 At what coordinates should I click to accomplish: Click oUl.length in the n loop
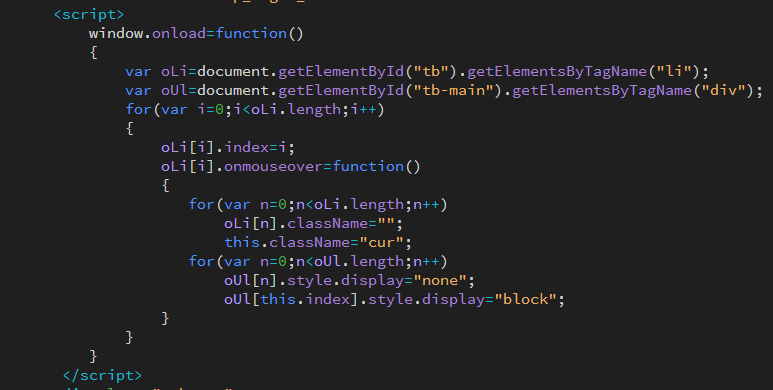click(x=359, y=262)
